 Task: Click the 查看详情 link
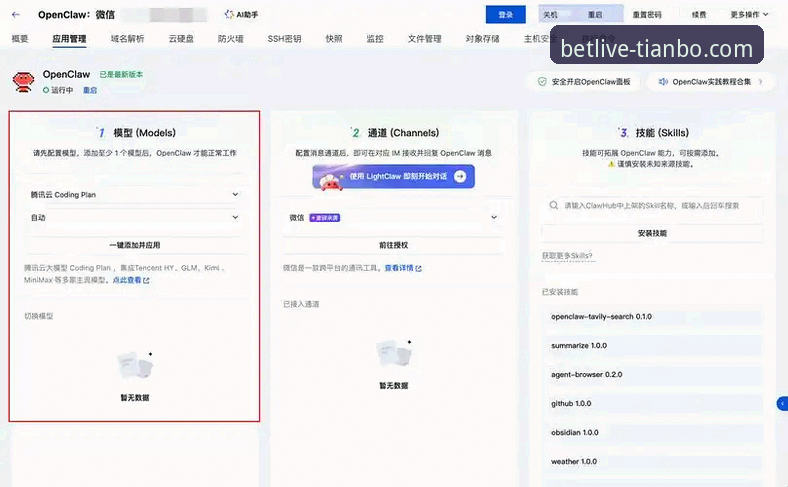click(x=399, y=268)
